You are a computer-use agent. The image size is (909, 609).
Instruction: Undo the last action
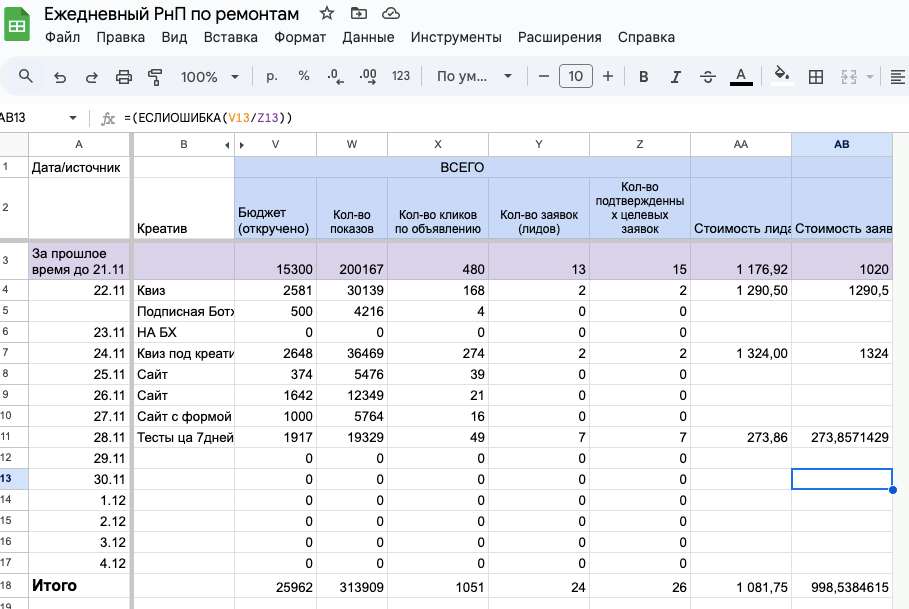(60, 76)
